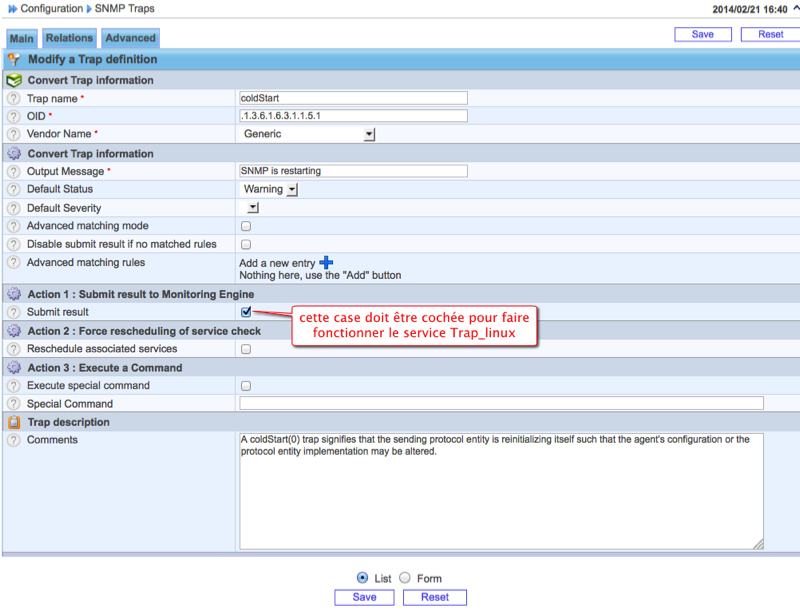The width and height of the screenshot is (800, 612).
Task: Select the Form radio button
Action: [x=405, y=578]
